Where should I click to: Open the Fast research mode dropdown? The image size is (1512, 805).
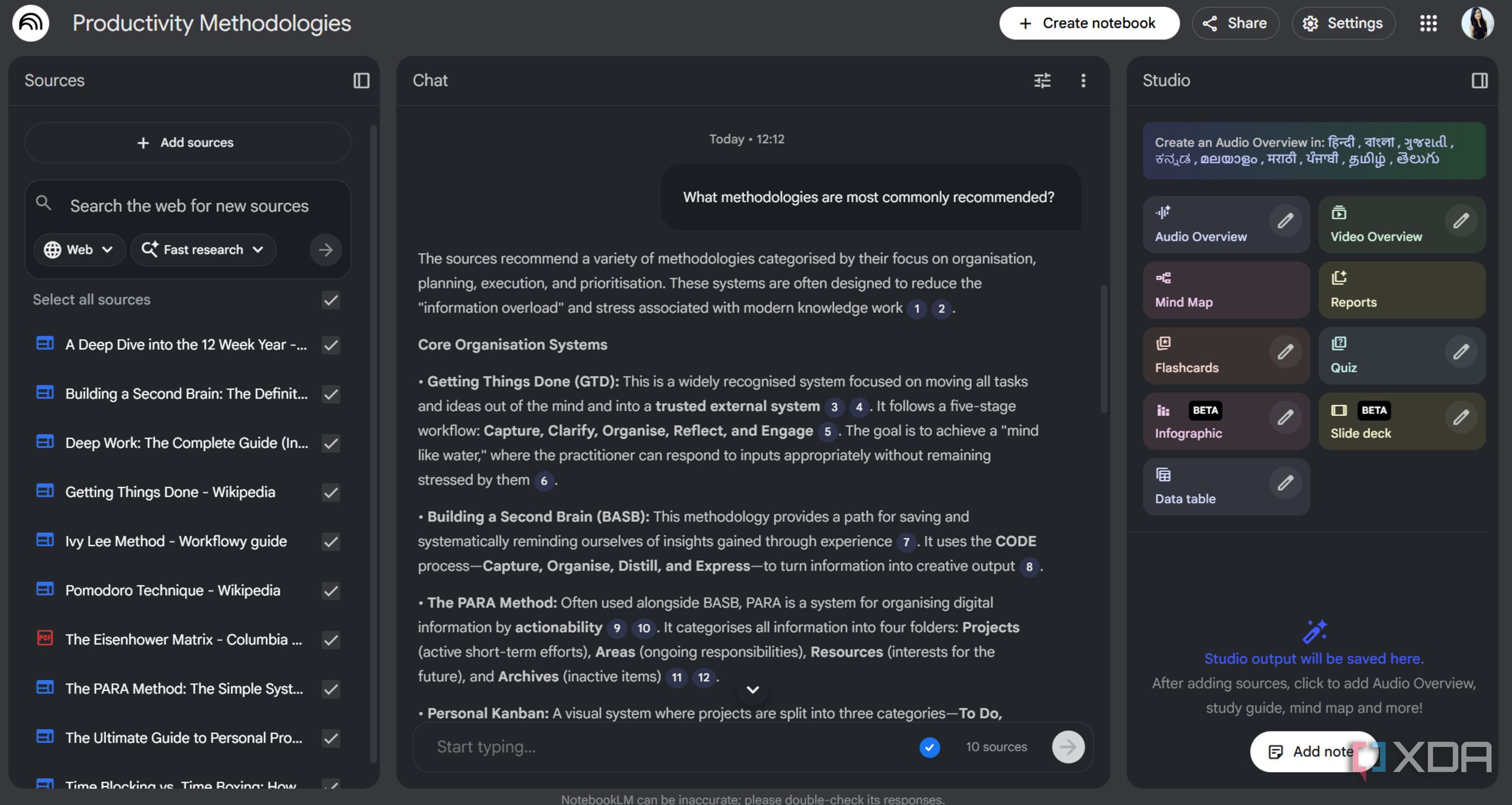tap(203, 250)
